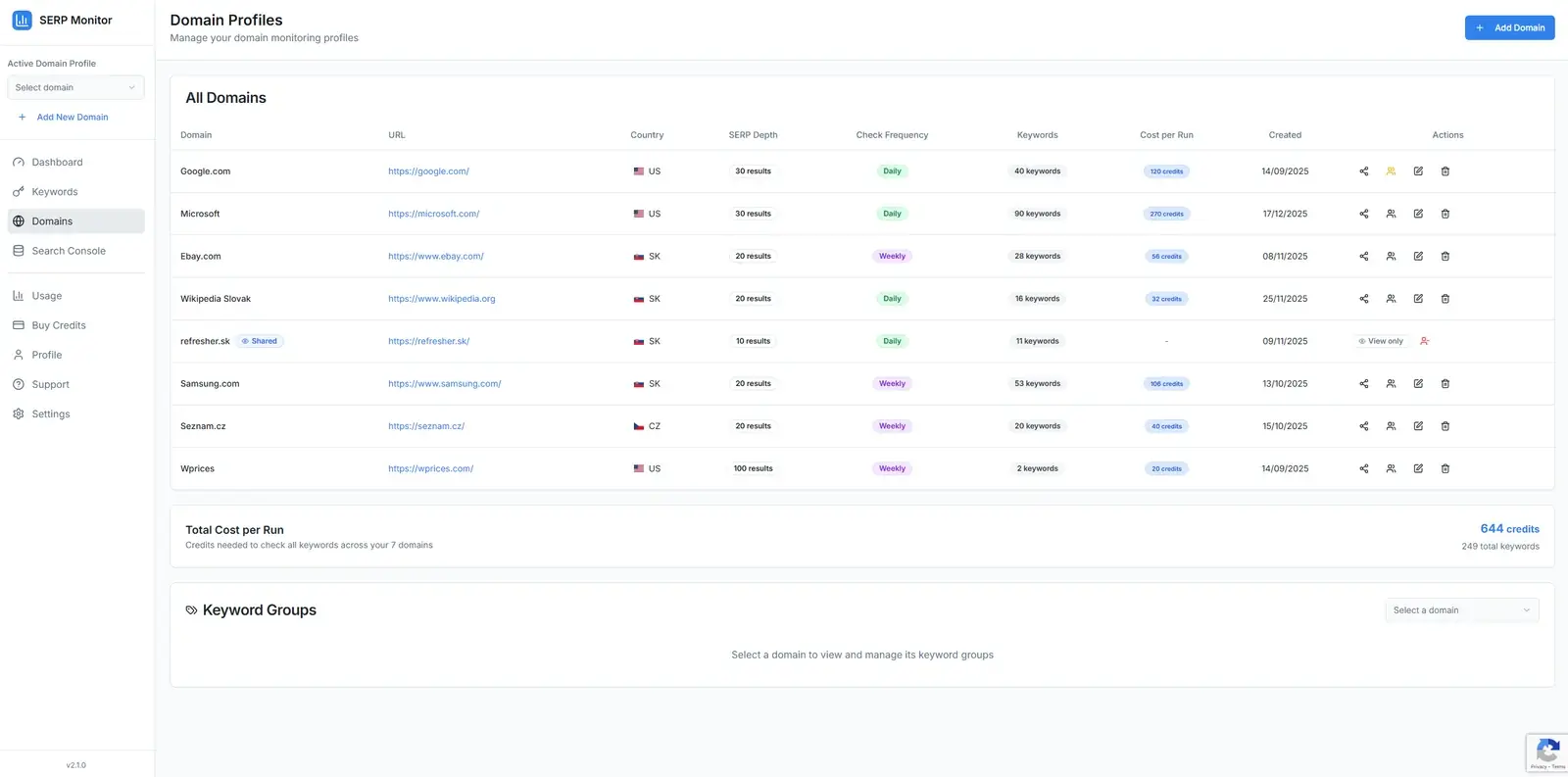Click the 120 credits badge
This screenshot has width=1568, height=777.
[1166, 171]
